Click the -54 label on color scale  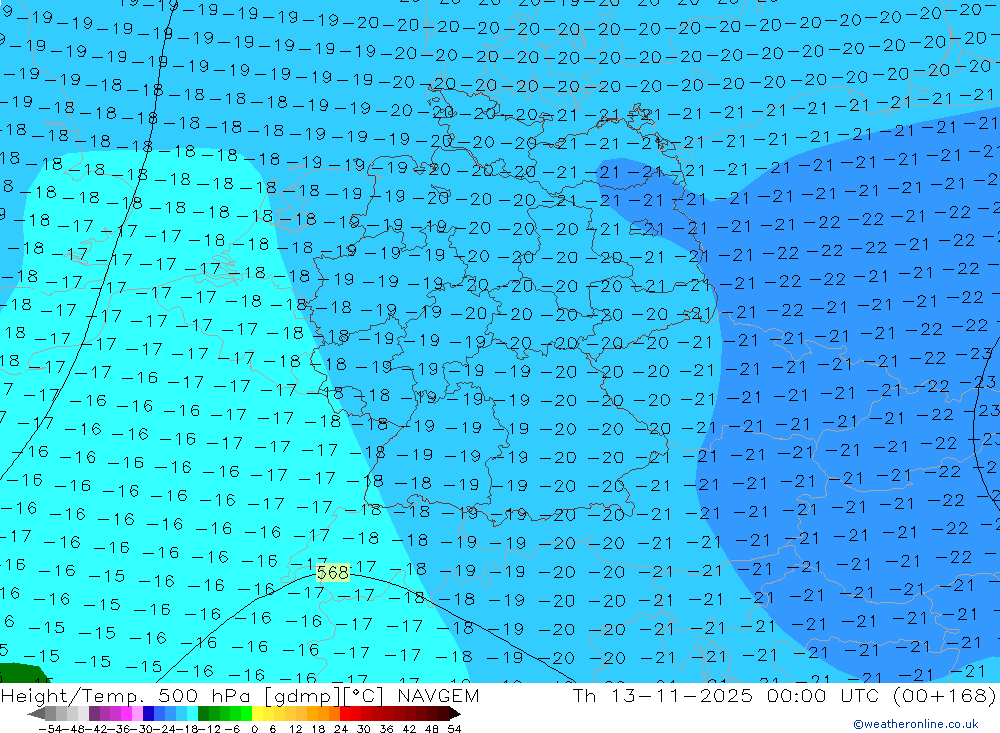pos(50,729)
